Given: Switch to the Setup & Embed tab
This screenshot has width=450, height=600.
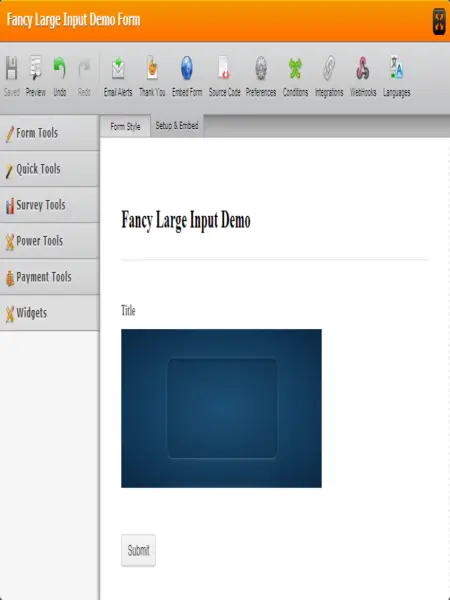Looking at the screenshot, I should click(177, 126).
